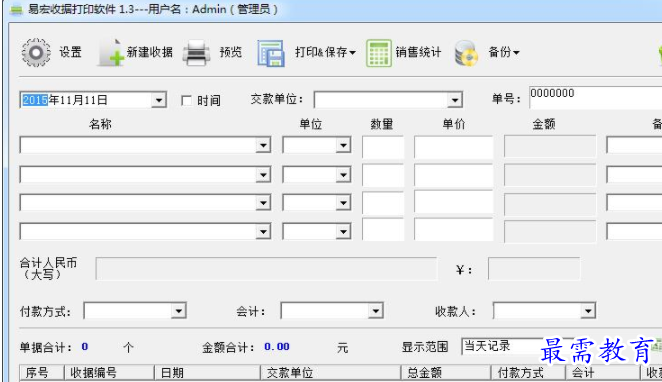662x382 pixels.
Task: Click the 销售统计 toolbar label
Action: pos(418,52)
